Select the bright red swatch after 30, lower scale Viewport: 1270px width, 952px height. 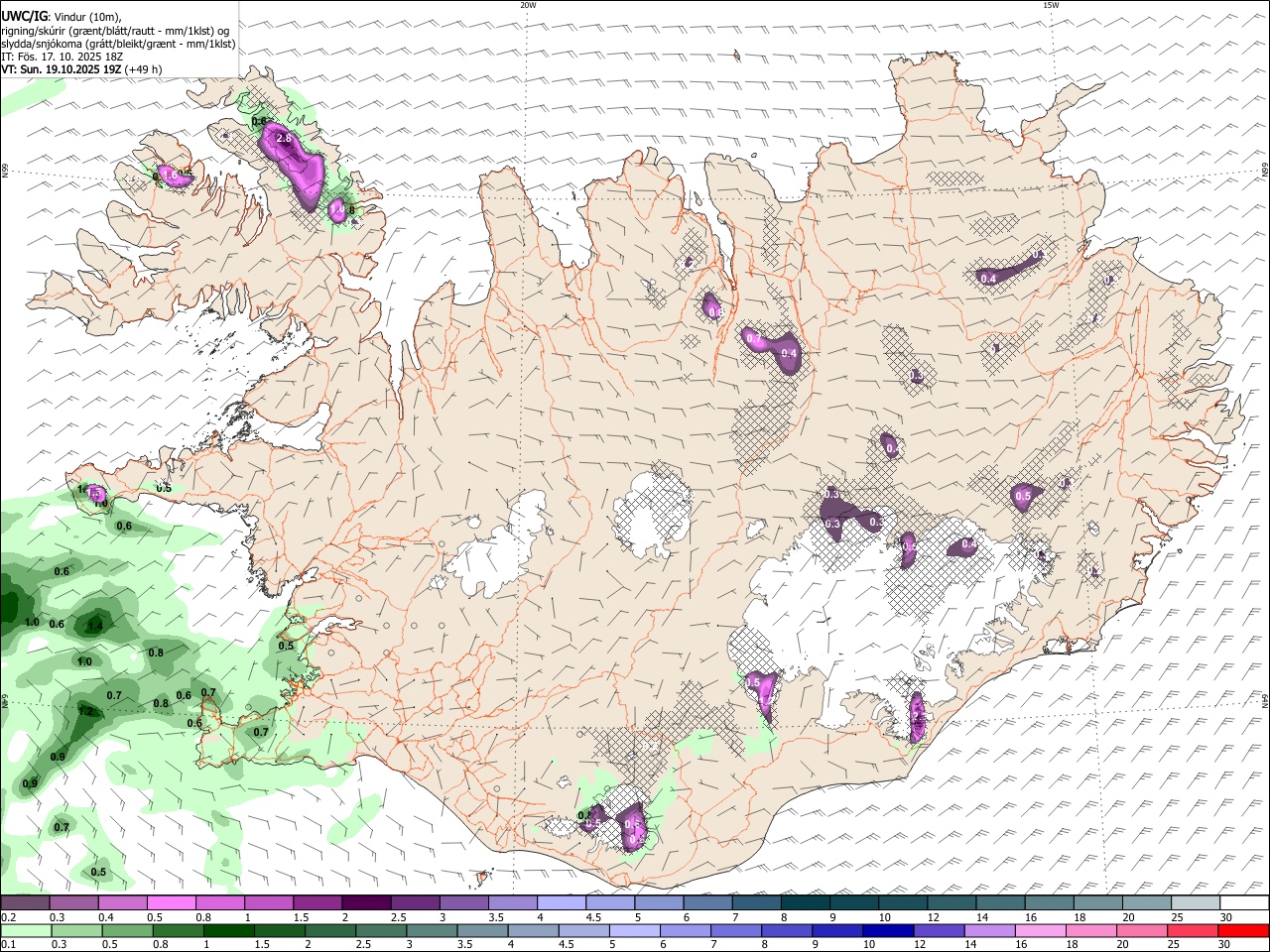1244,930
